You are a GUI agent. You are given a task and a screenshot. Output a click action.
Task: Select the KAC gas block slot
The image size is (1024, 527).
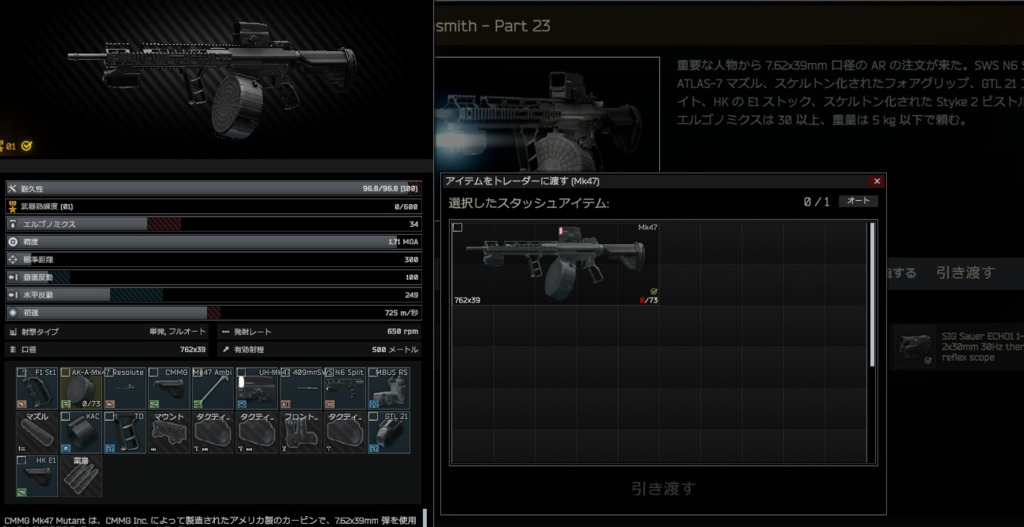(80, 431)
